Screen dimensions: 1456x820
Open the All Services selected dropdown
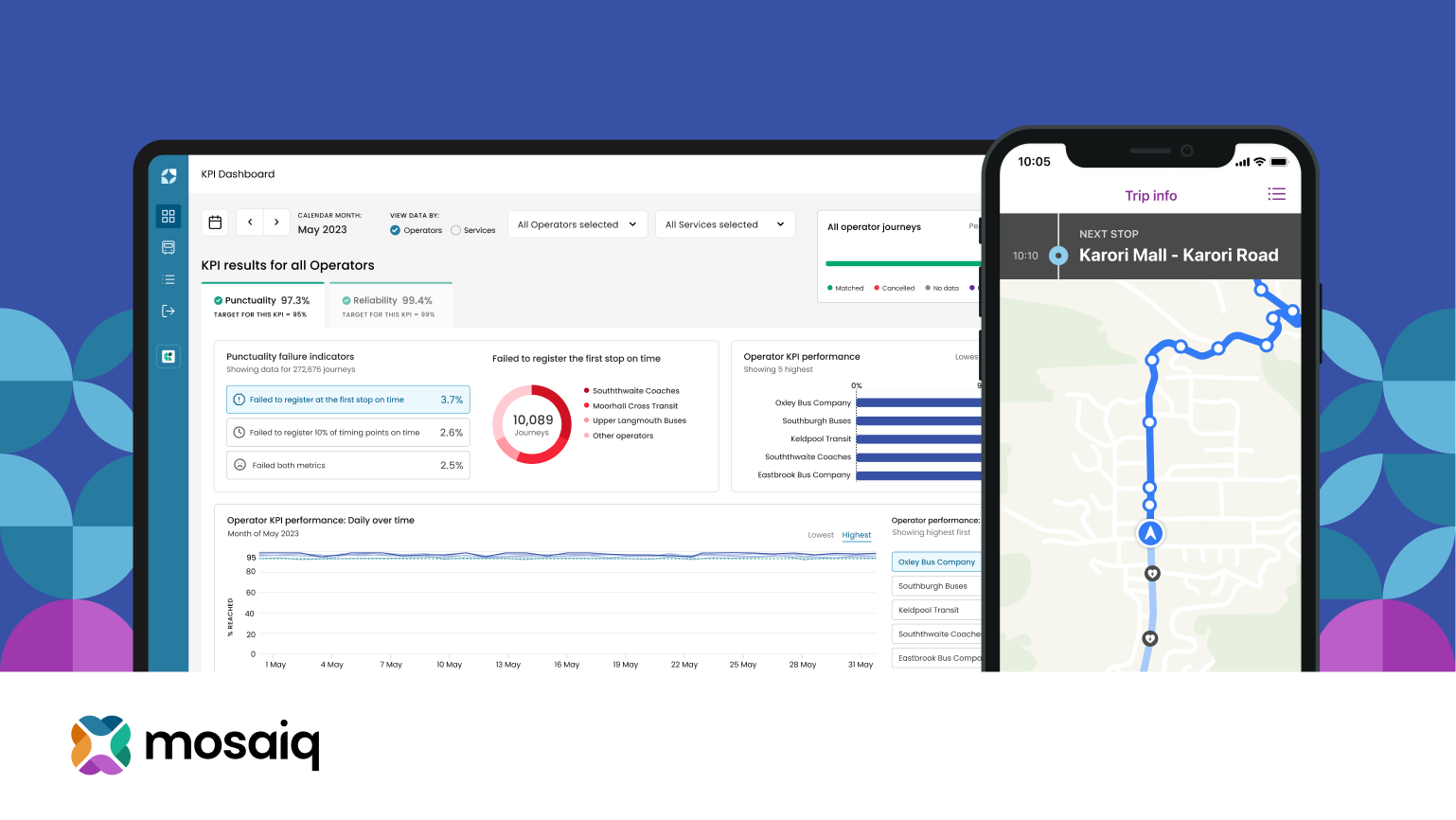(x=725, y=224)
